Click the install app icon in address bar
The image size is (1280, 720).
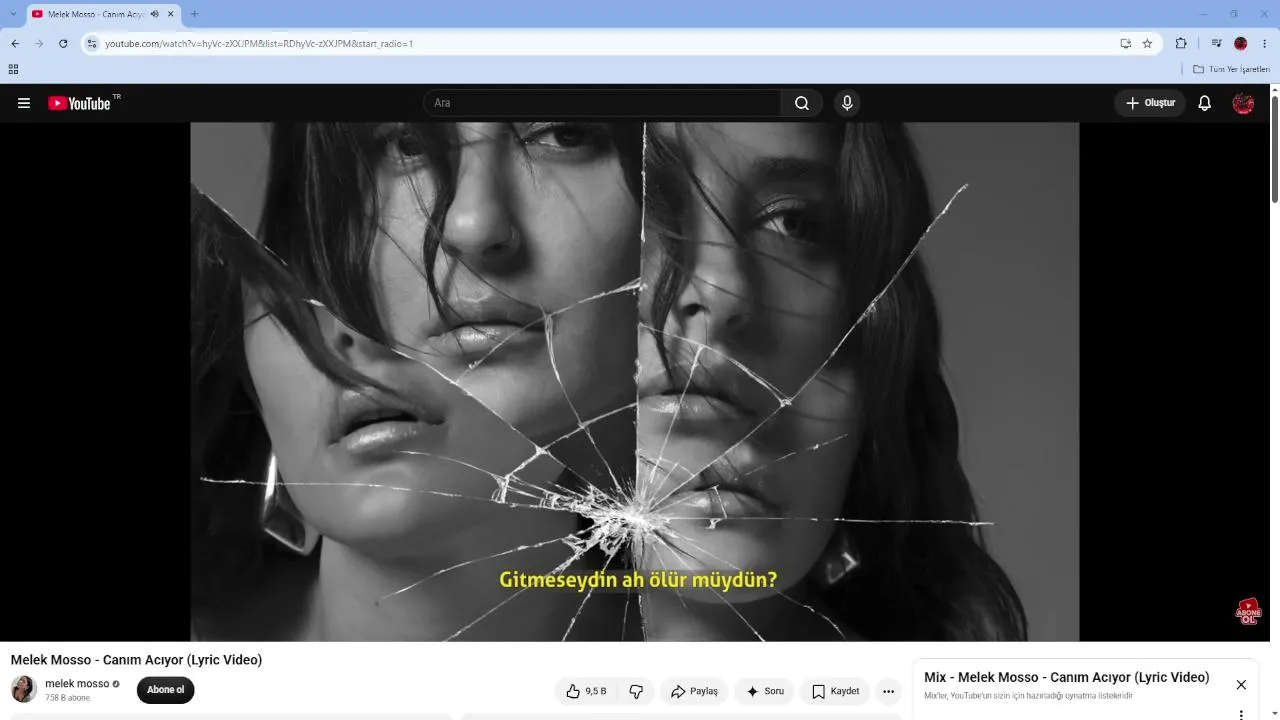[x=1126, y=44]
